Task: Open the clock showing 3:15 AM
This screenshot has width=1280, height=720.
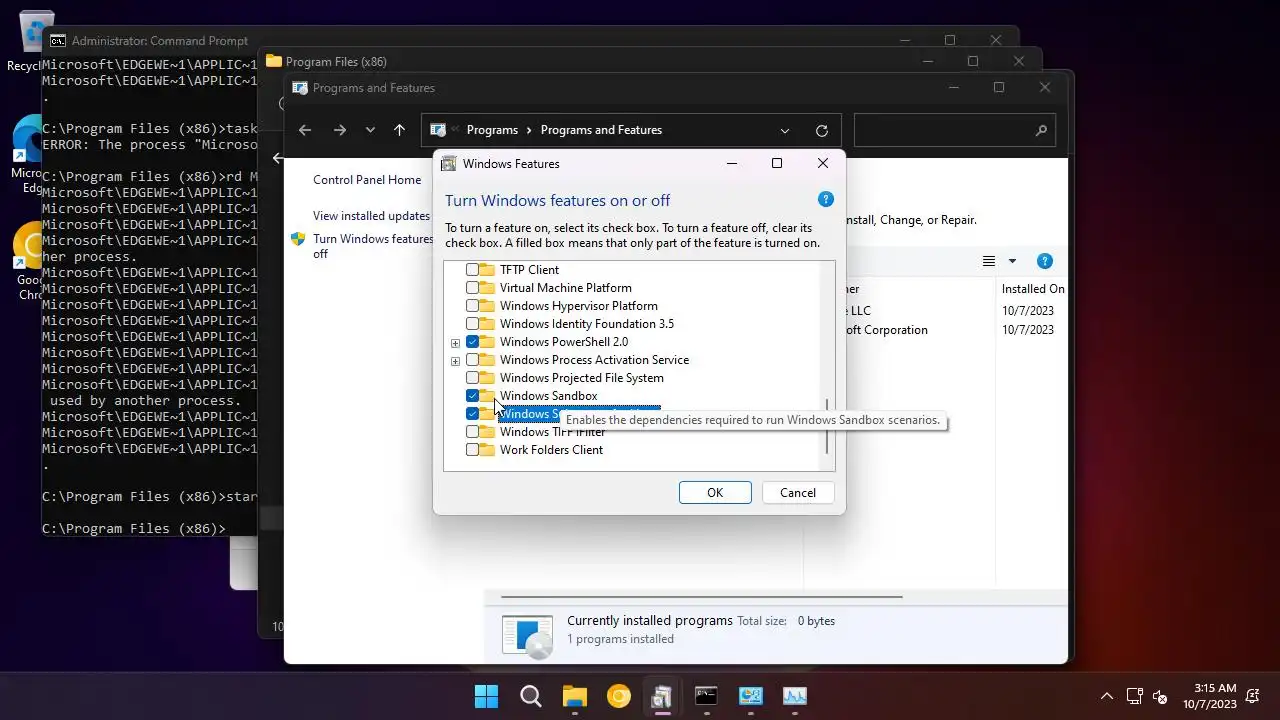Action: pyautogui.click(x=1209, y=696)
